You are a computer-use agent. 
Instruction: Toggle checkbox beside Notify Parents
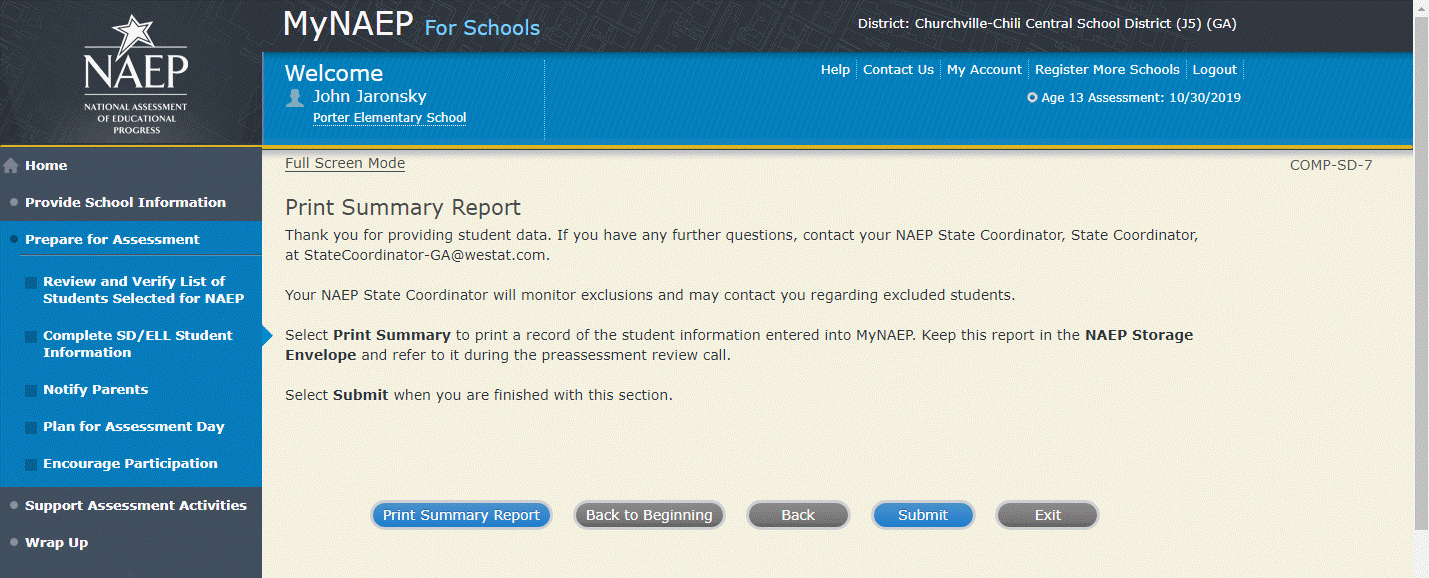[32, 390]
